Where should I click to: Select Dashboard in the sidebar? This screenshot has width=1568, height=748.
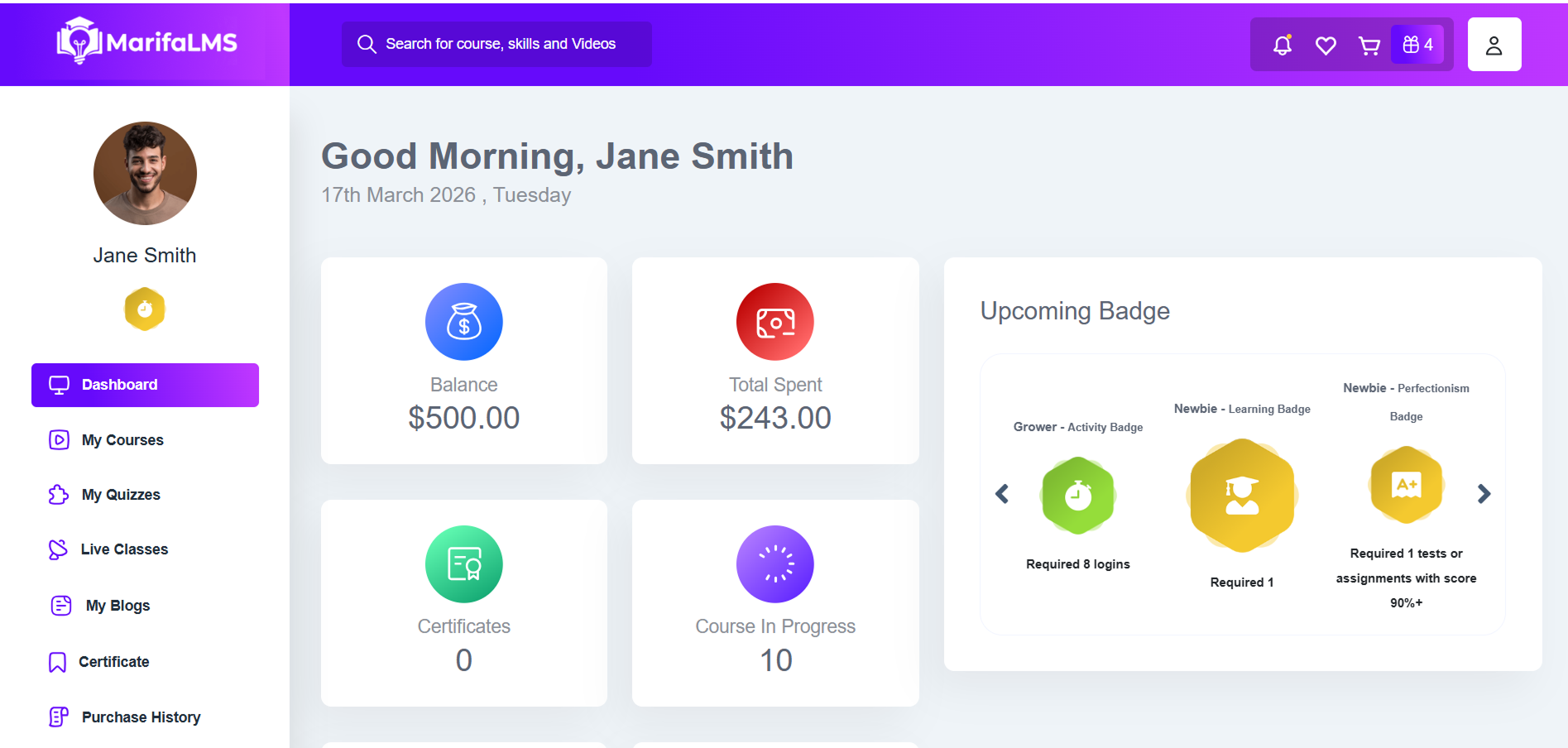[x=145, y=385]
